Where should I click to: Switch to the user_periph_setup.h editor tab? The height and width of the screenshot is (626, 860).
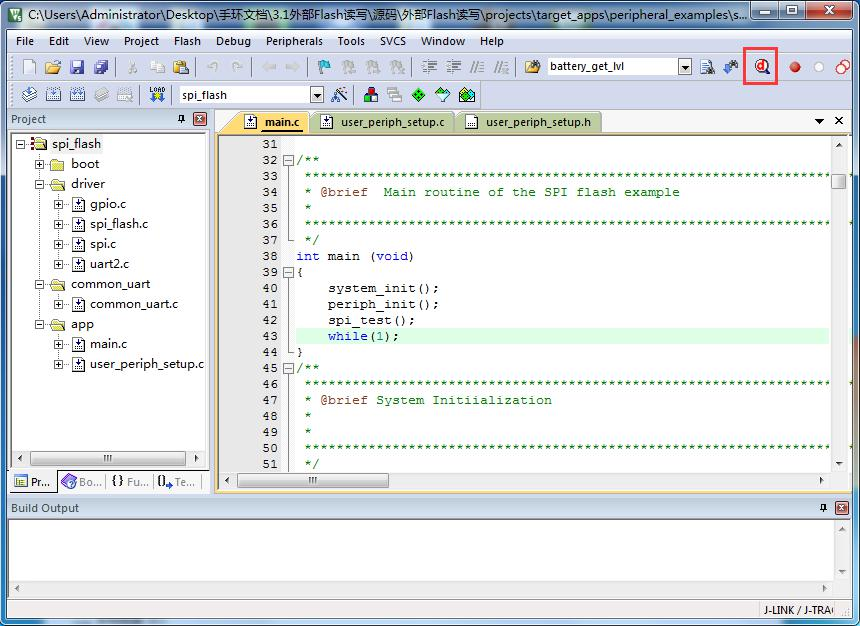529,122
